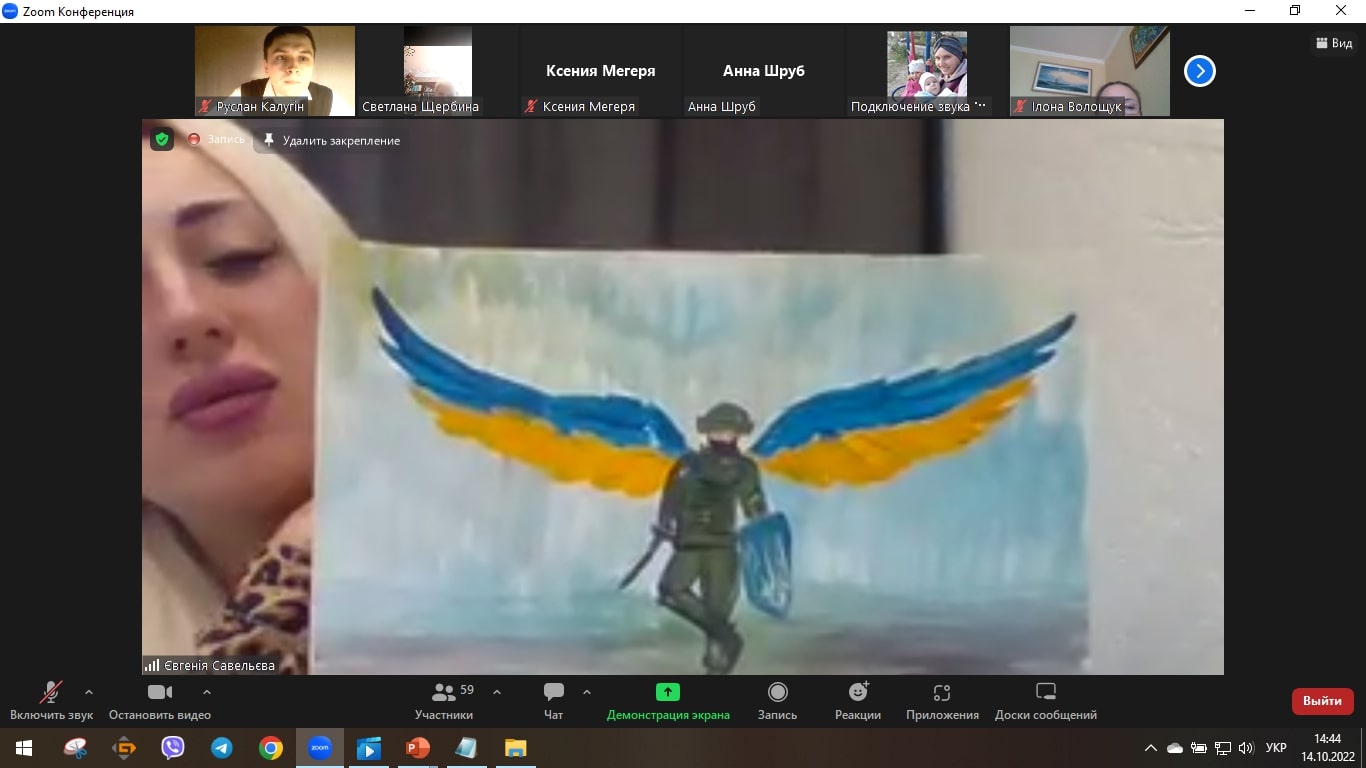Expand audio options arrow next to microphone

89,692
